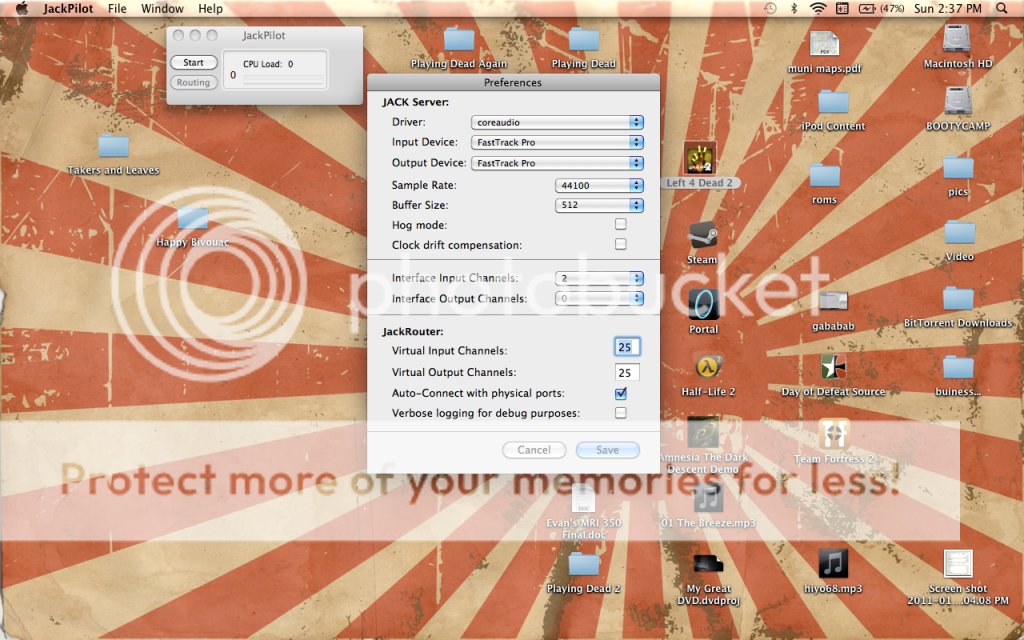Expand the Sample Rate dropdown
The width and height of the screenshot is (1024, 640).
[x=599, y=186]
